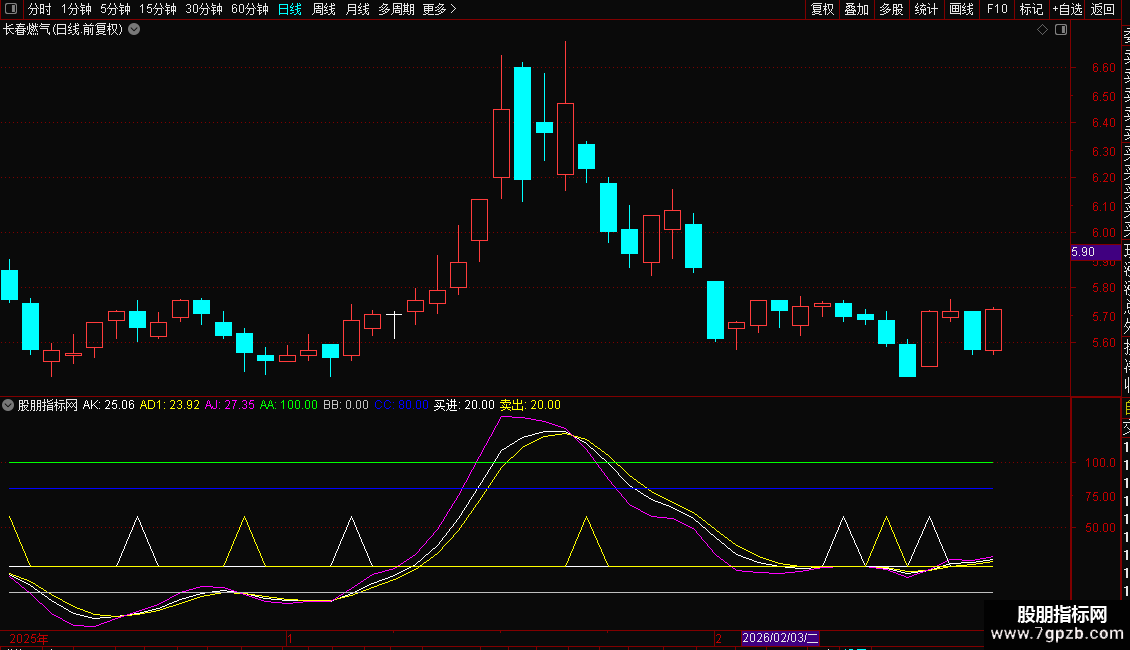This screenshot has height=650, width=1130.
Task: Click the 返回 back button
Action: [x=1103, y=9]
